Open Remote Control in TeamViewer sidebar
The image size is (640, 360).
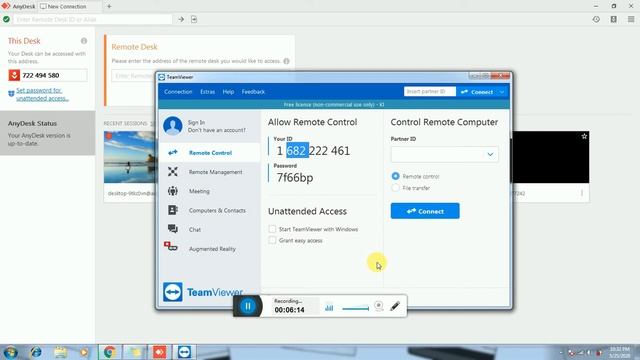[x=210, y=153]
